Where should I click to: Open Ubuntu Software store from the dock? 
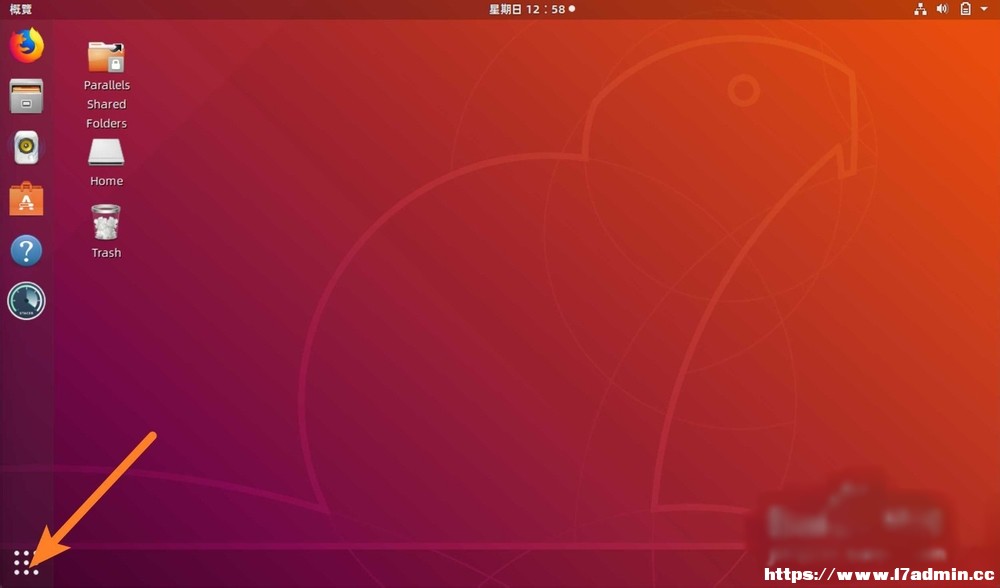click(26, 199)
